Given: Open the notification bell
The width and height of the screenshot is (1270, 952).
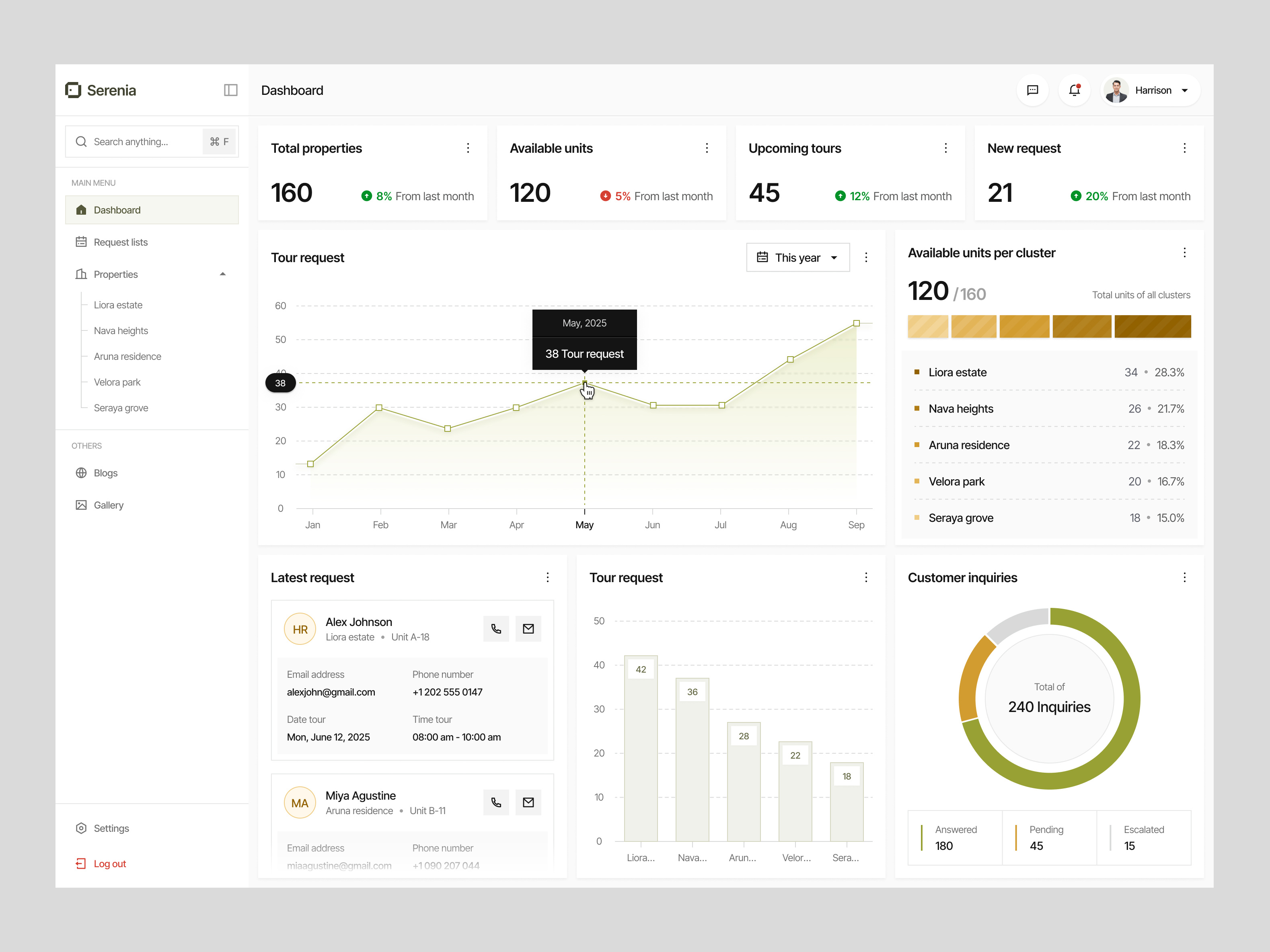Looking at the screenshot, I should click(x=1074, y=90).
